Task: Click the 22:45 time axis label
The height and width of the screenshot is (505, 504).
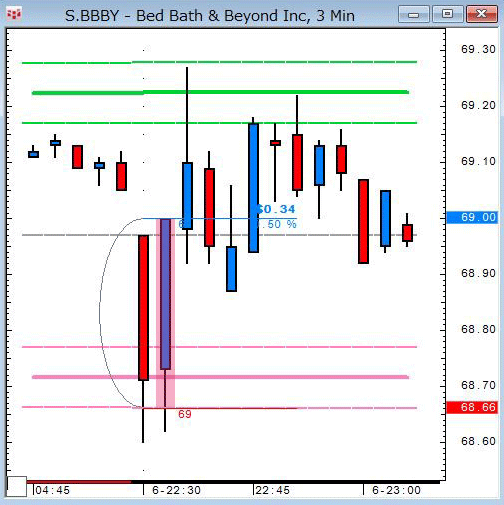Action: [x=272, y=490]
